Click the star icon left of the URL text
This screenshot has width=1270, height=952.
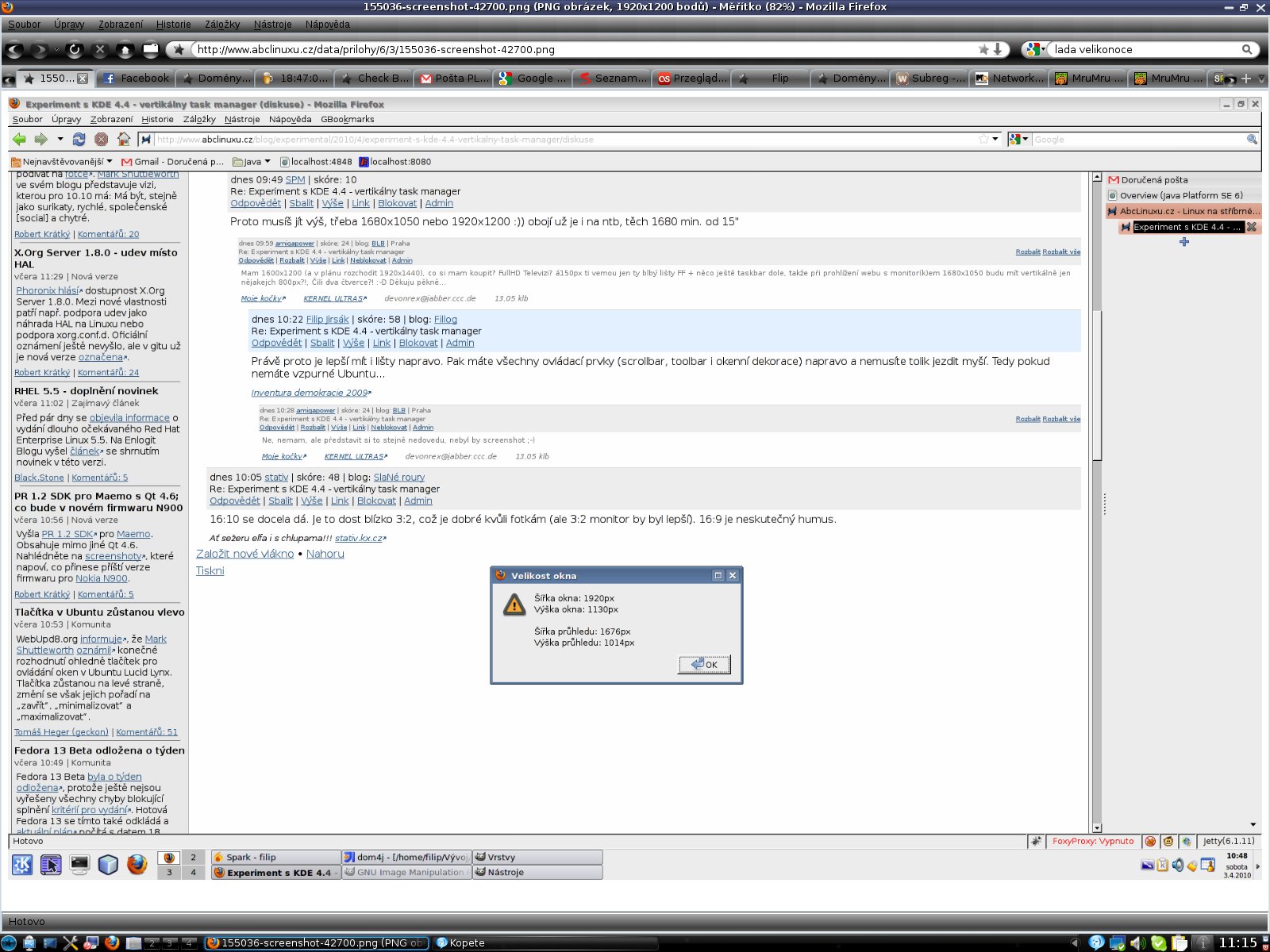180,49
